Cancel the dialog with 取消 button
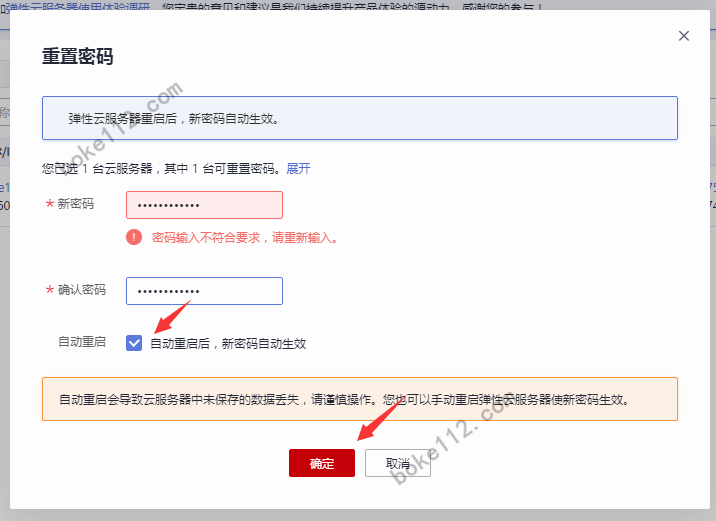Image resolution: width=716 pixels, height=521 pixels. tap(397, 463)
